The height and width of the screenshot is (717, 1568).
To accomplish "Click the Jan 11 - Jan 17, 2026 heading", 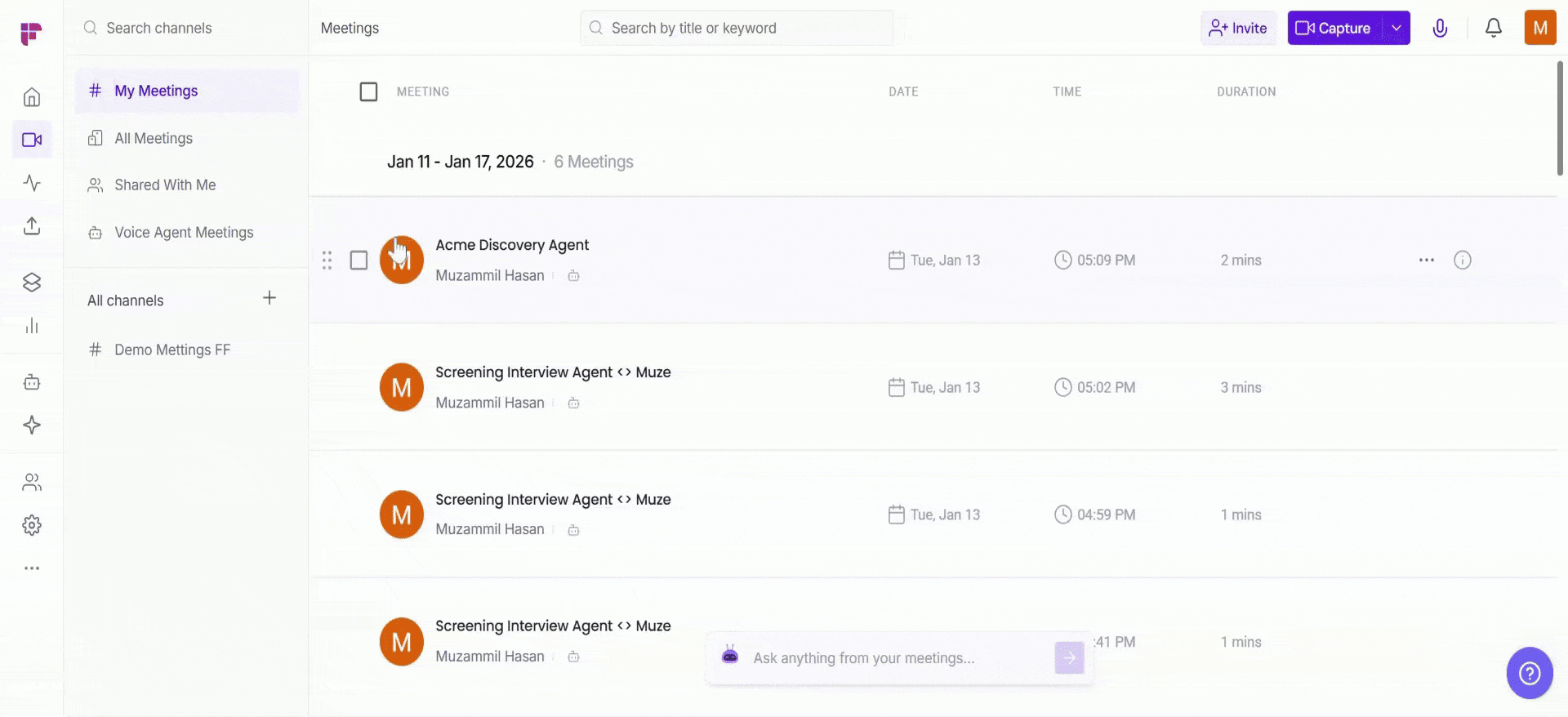I will pyautogui.click(x=461, y=162).
